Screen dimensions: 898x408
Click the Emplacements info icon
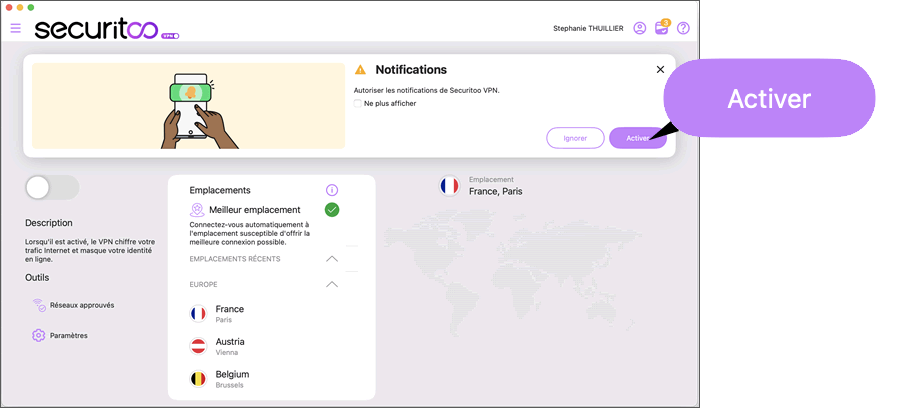coord(332,190)
